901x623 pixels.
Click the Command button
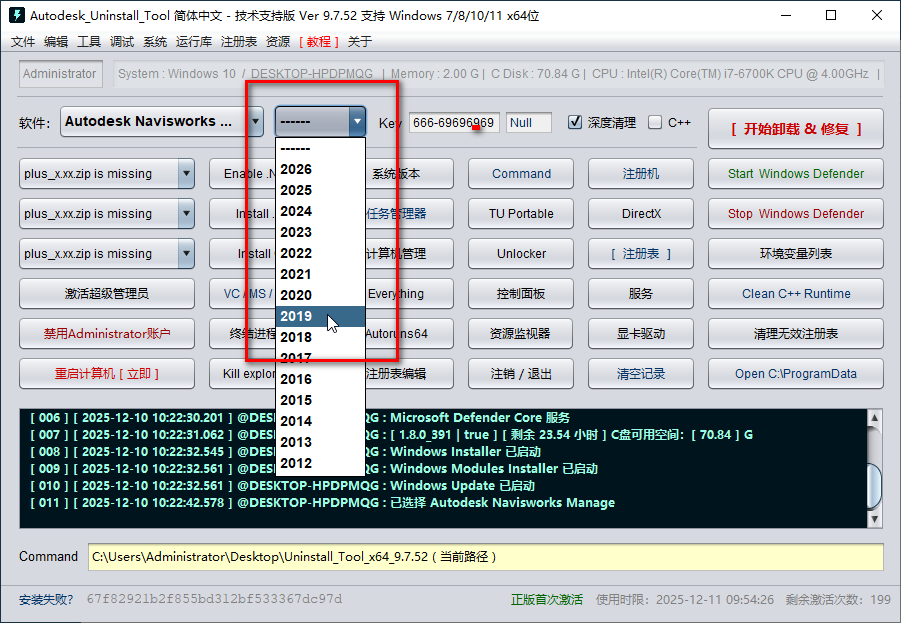point(521,174)
